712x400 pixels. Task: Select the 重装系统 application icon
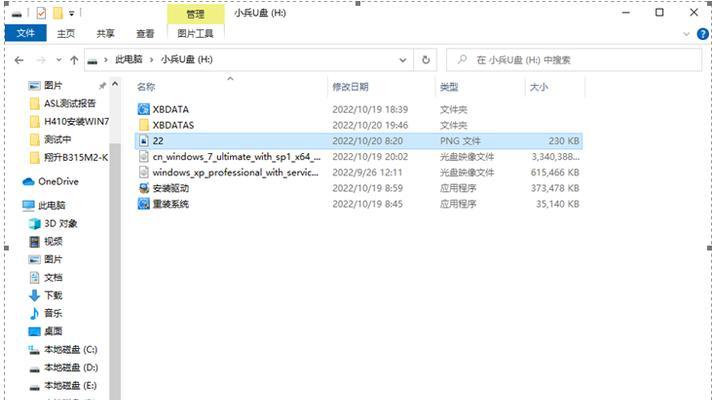(143, 204)
